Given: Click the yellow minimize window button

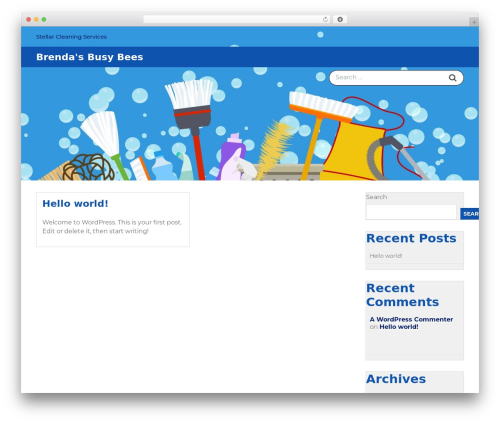Looking at the screenshot, I should (36, 19).
